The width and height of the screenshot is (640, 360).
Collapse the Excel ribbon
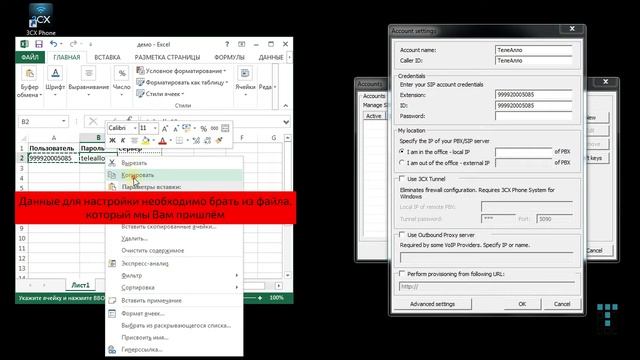(x=285, y=106)
